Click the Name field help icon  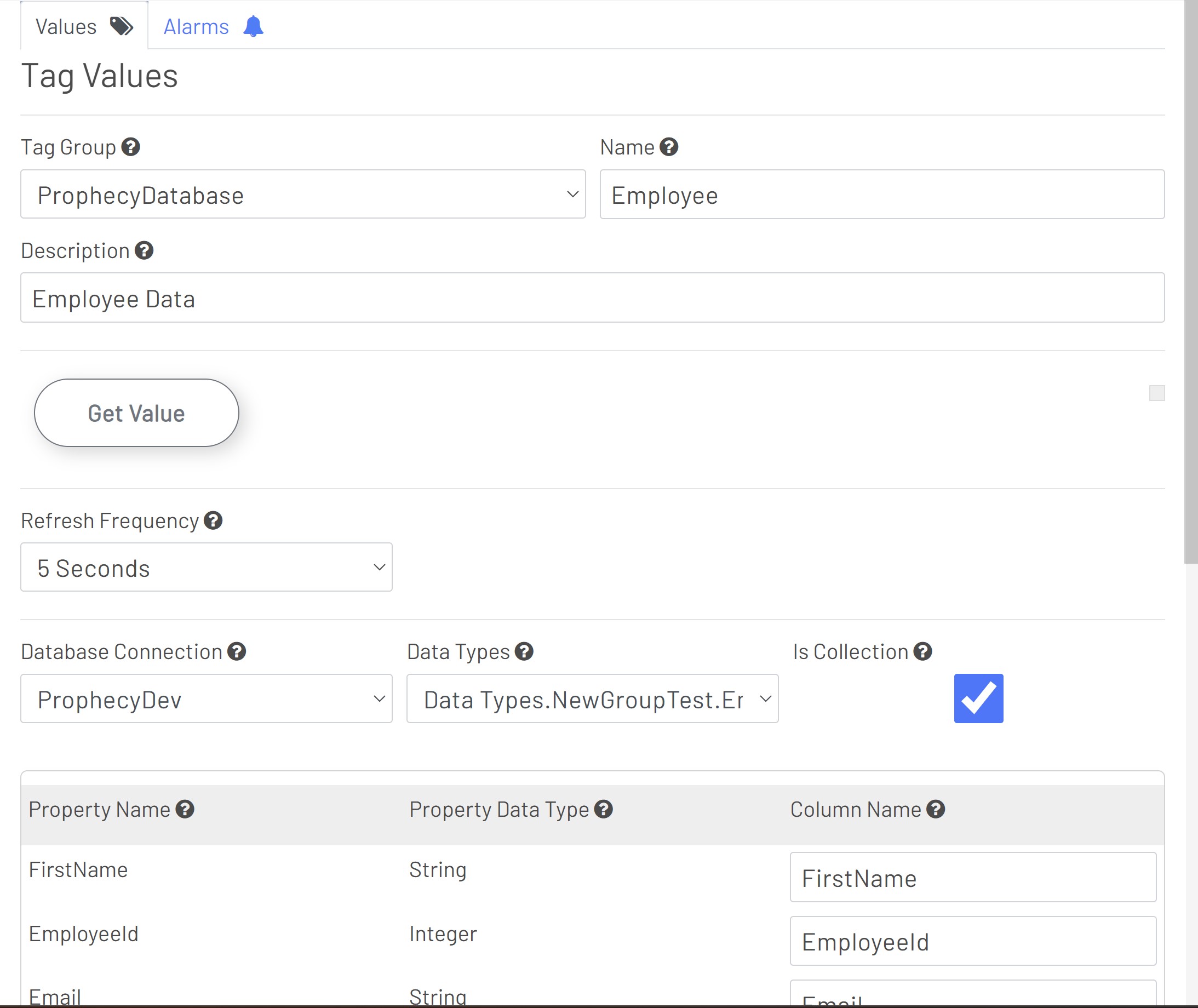(668, 147)
